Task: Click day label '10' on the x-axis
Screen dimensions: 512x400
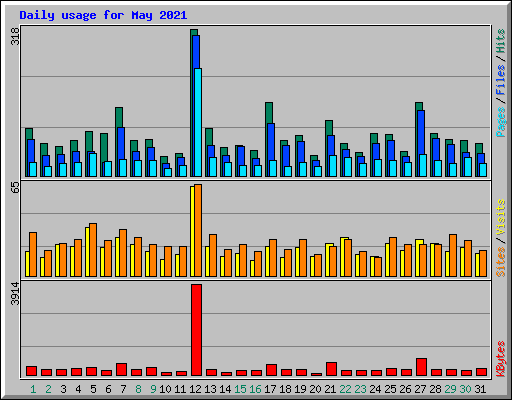Action: 165,389
